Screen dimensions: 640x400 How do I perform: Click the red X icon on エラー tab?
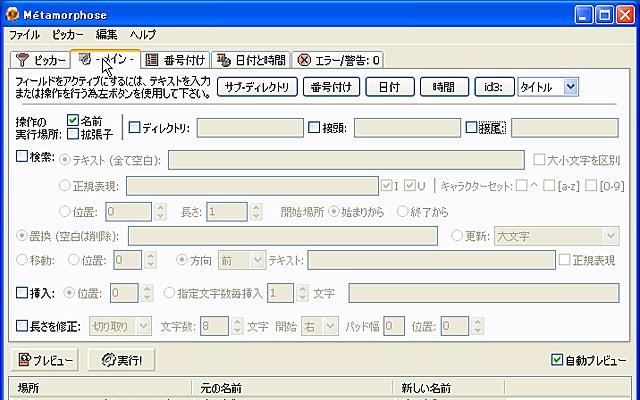click(304, 60)
